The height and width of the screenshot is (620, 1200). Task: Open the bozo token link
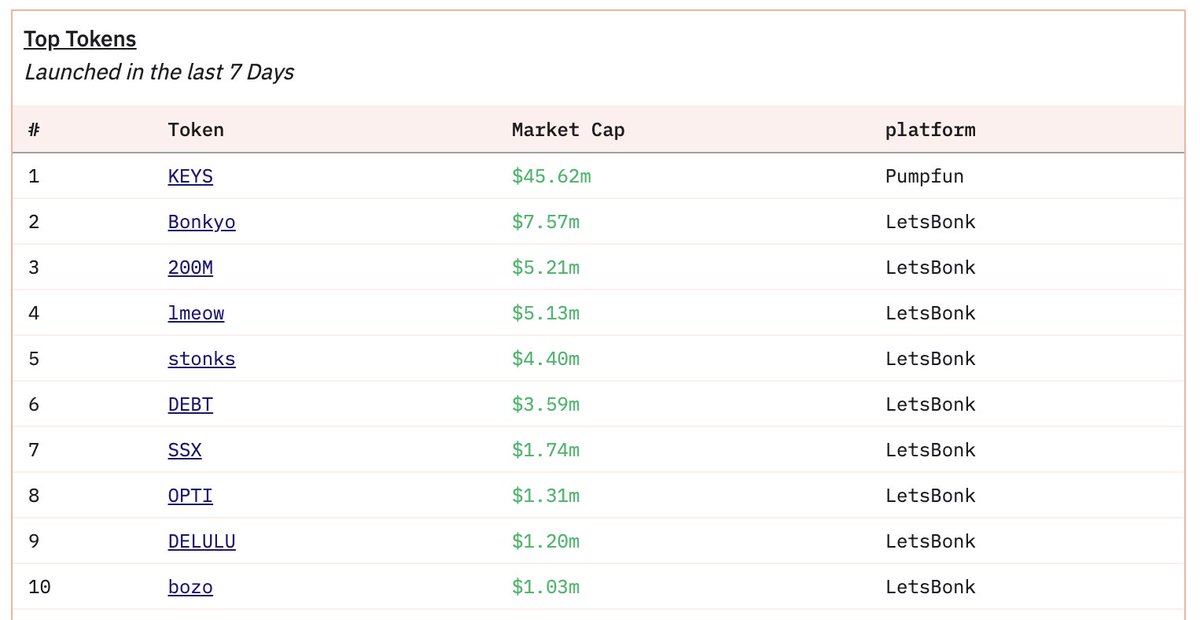pyautogui.click(x=190, y=587)
